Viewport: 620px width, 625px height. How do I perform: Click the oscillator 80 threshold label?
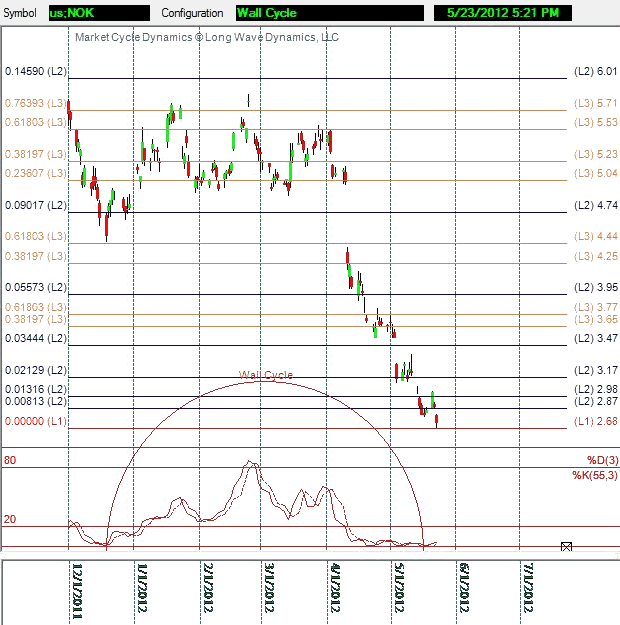tap(10, 460)
